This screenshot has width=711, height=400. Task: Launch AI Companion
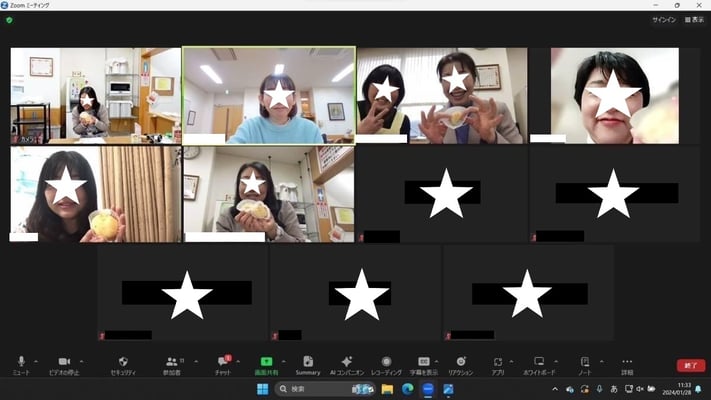click(x=346, y=362)
